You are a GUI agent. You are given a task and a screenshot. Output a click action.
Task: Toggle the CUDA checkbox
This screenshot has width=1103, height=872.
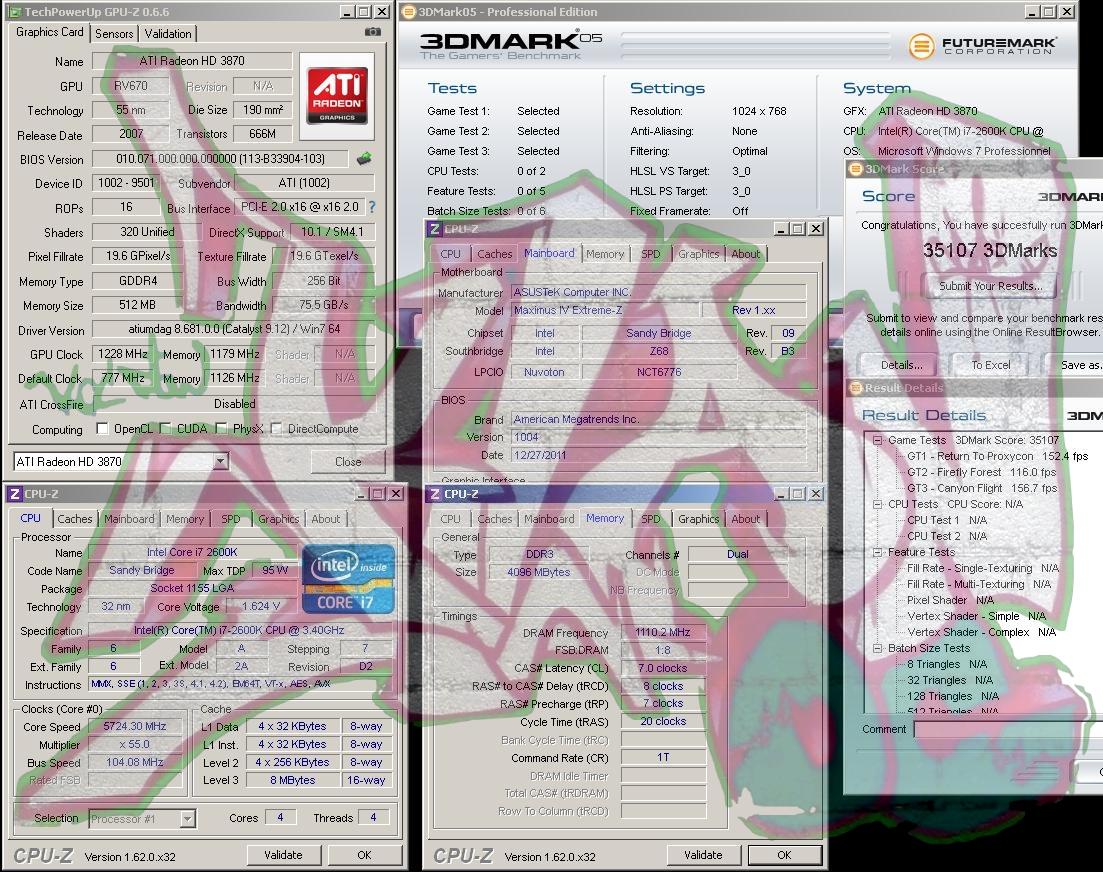pyautogui.click(x=165, y=428)
